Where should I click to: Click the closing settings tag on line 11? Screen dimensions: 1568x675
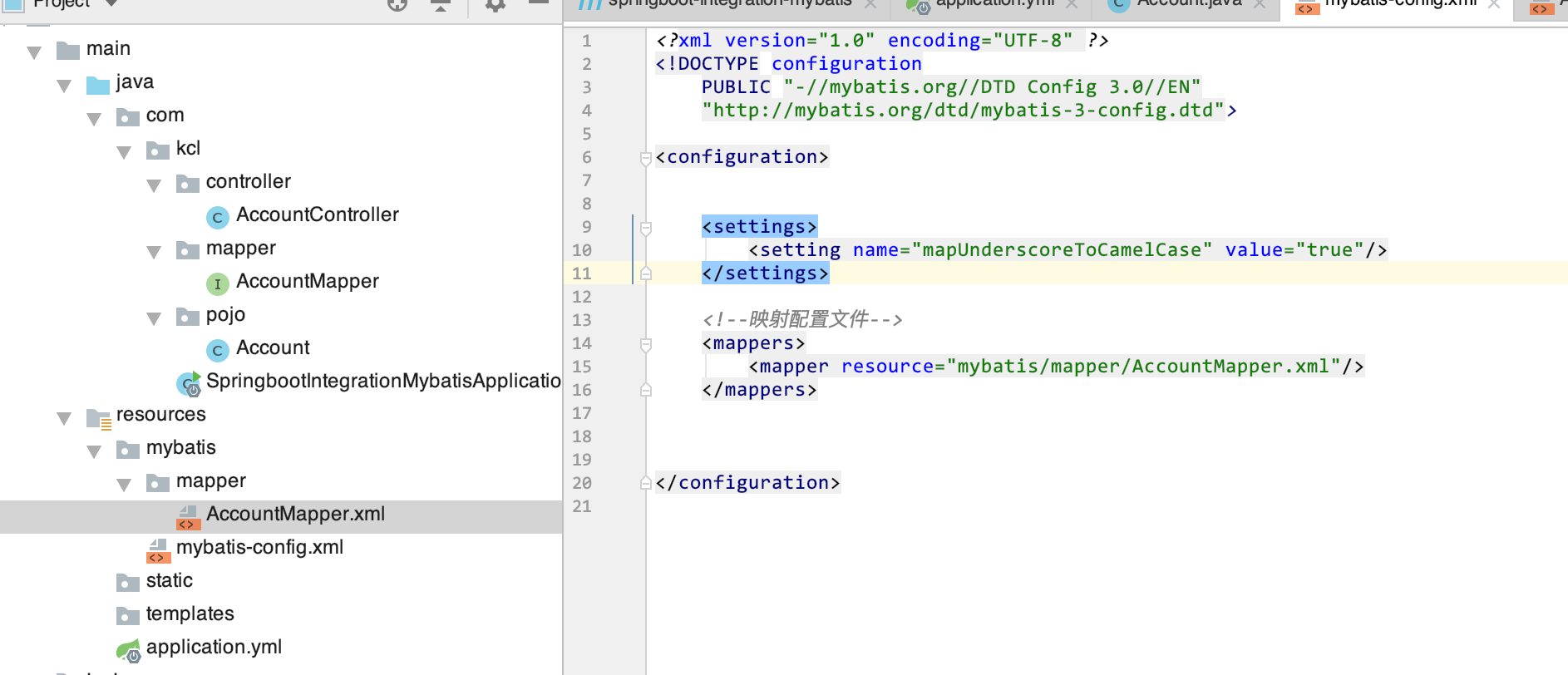(765, 273)
